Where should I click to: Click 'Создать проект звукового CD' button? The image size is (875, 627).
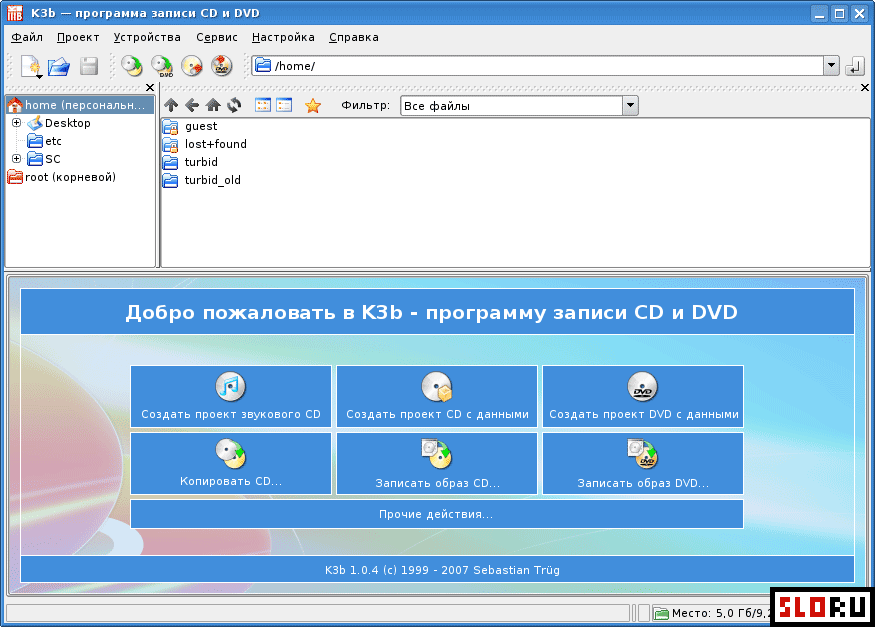click(x=231, y=397)
